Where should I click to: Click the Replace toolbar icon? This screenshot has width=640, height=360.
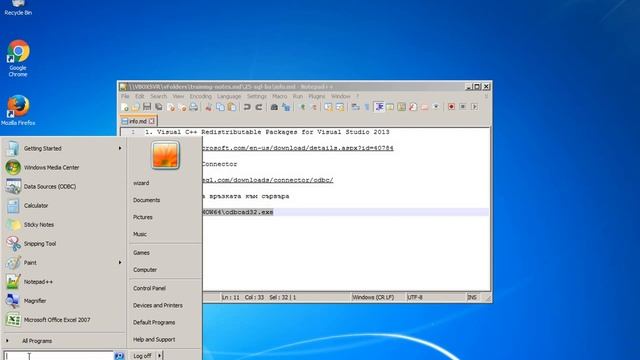tap(286, 107)
